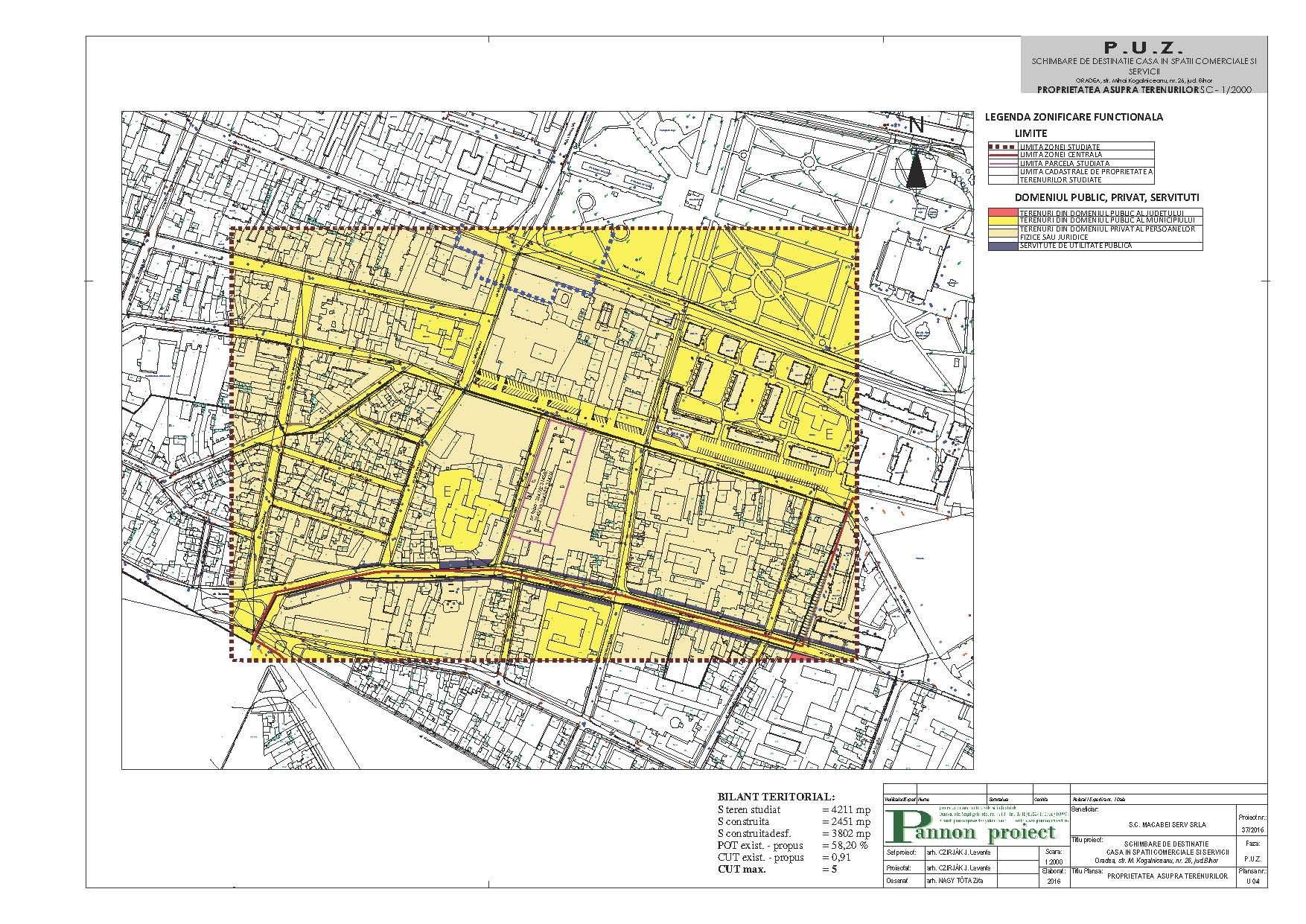Click the beige private domain legend swatch
This screenshot has width=1306, height=924.
pos(1002,232)
